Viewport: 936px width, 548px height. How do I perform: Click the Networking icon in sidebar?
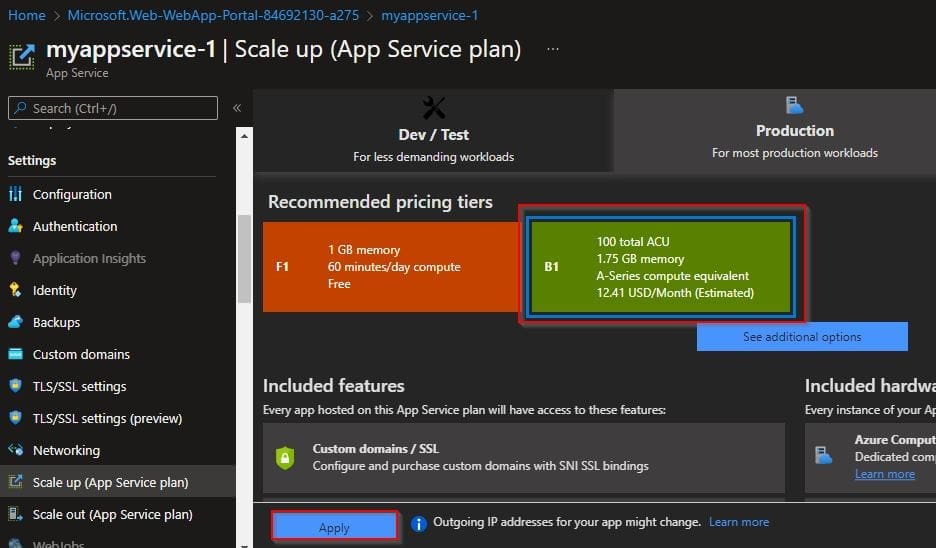(15, 451)
